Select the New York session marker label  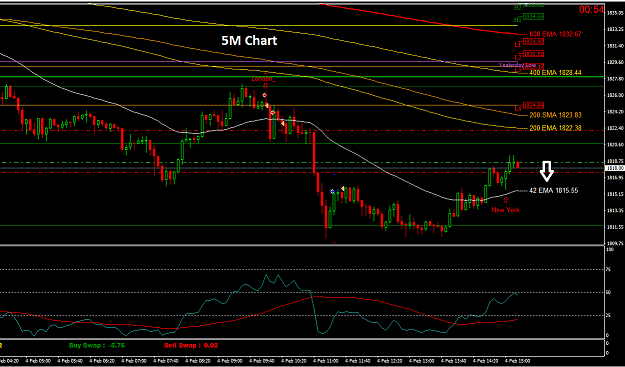[505, 210]
